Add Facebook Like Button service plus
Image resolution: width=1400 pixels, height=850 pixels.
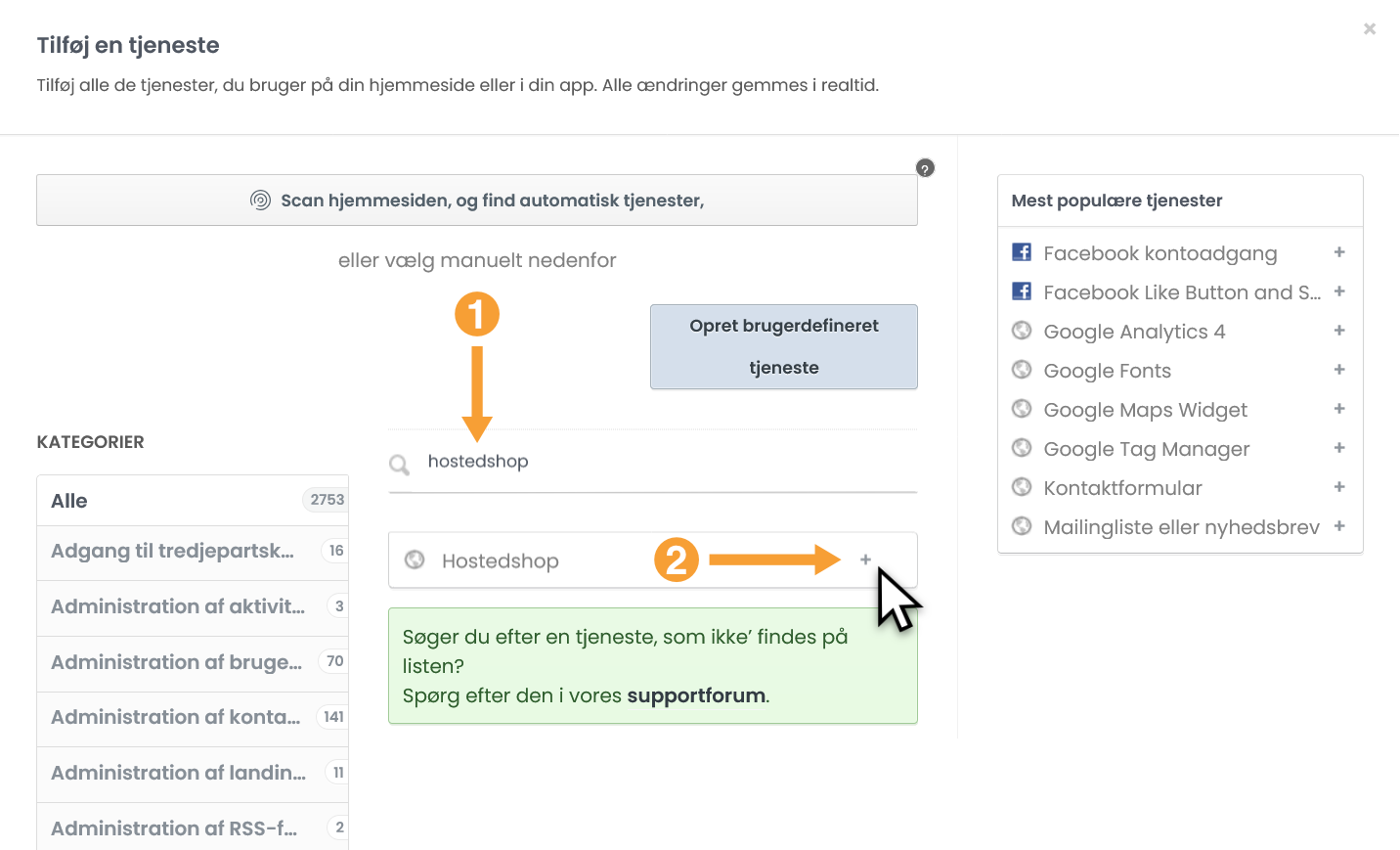click(1339, 291)
